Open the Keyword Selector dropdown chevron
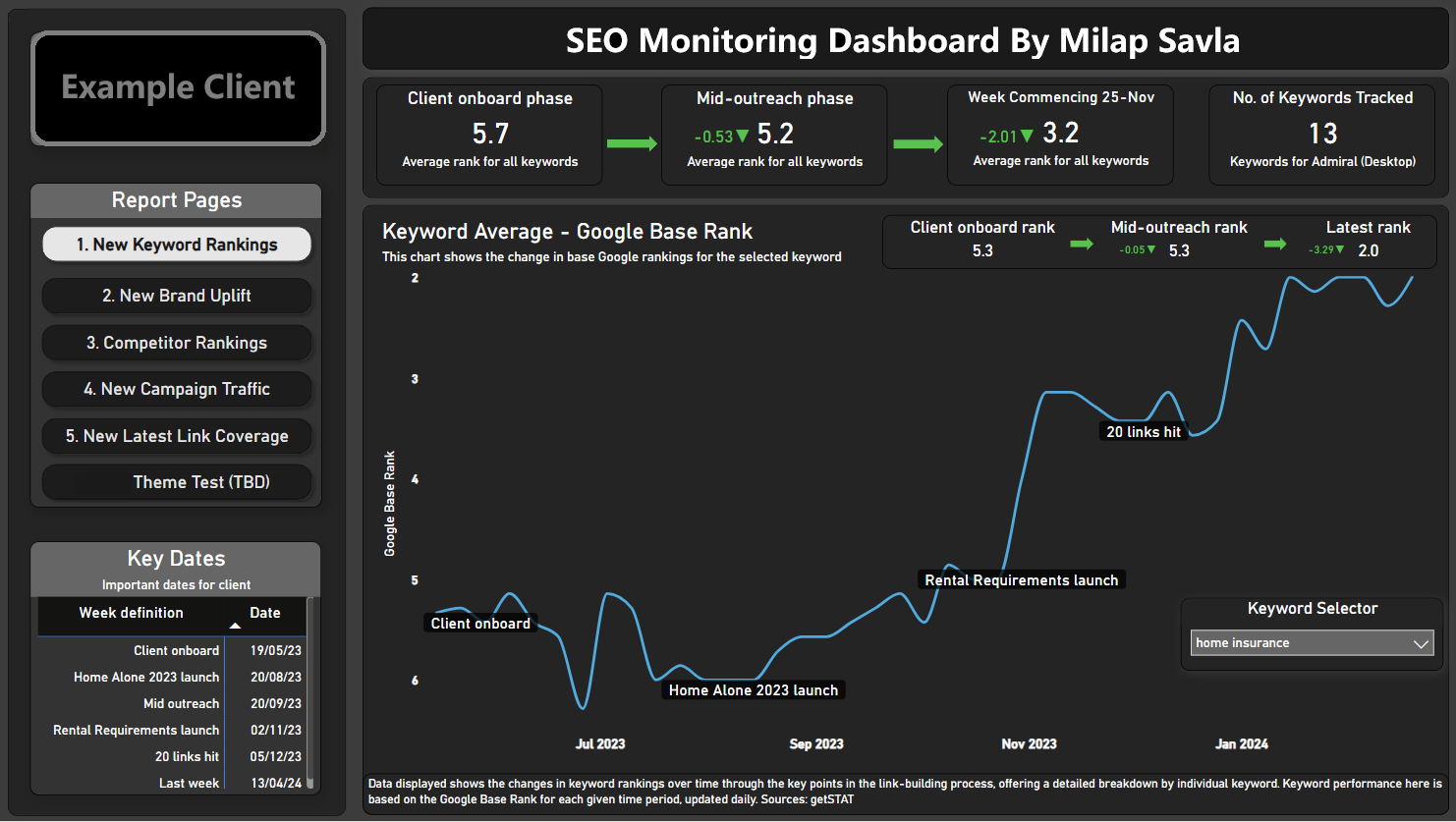Screen dimensions: 1456x822 click(x=1421, y=643)
